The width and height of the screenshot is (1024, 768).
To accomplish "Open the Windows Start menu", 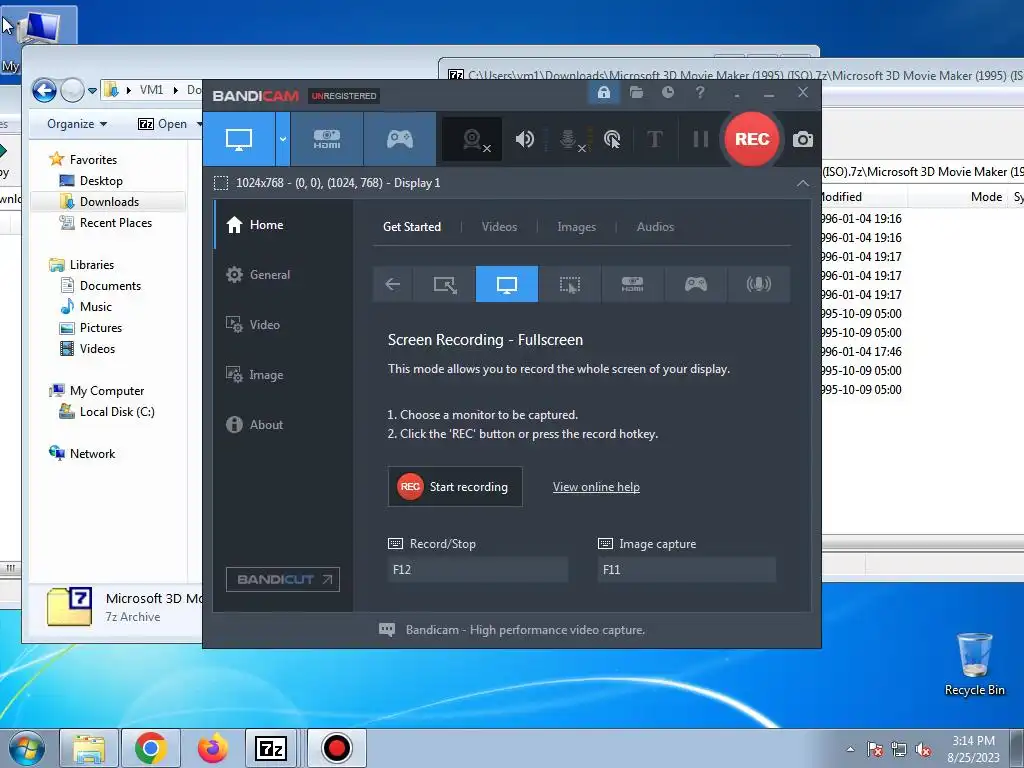I will 27,748.
